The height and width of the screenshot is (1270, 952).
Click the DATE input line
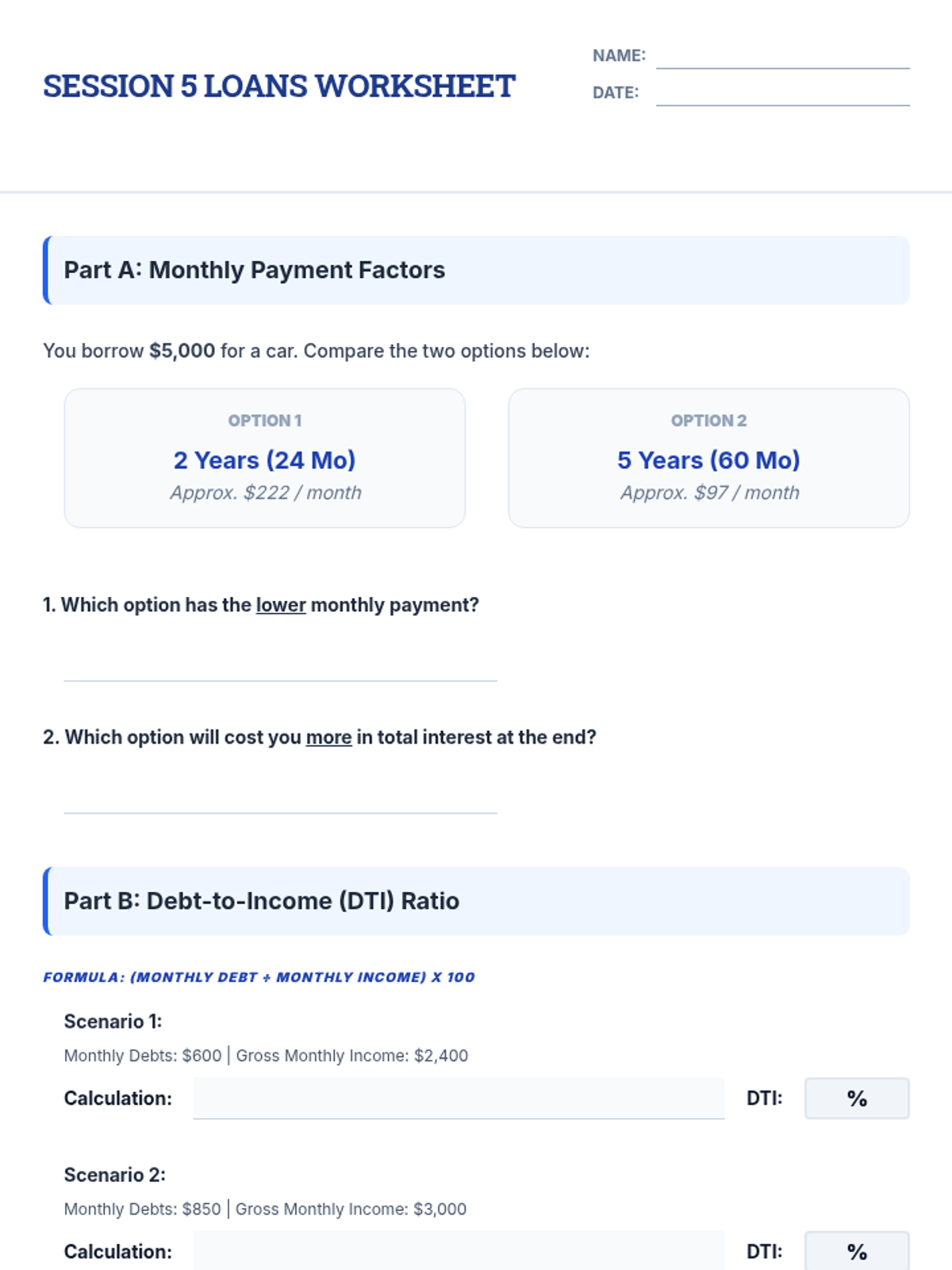pyautogui.click(x=782, y=94)
